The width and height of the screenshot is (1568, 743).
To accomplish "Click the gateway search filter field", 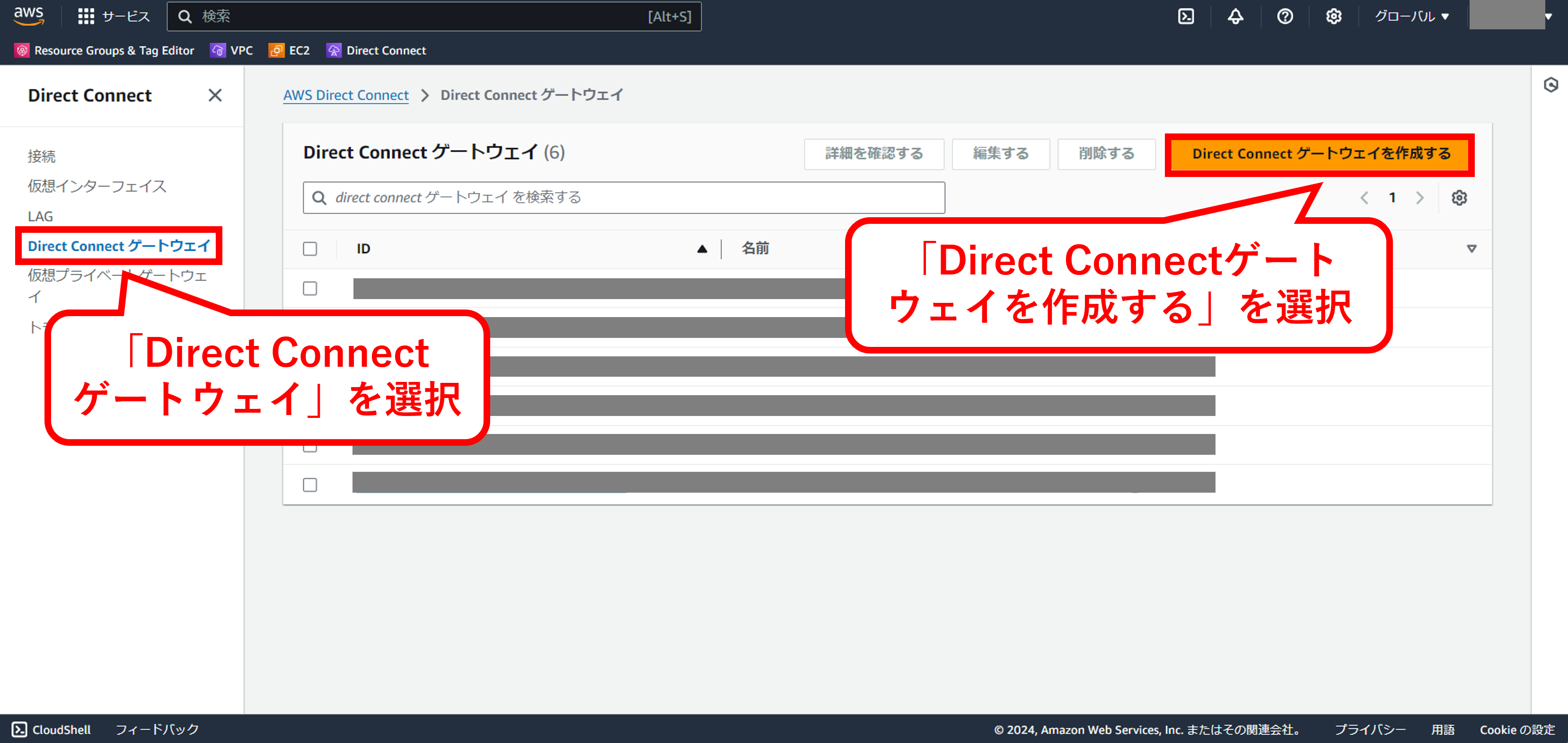I will 624,197.
